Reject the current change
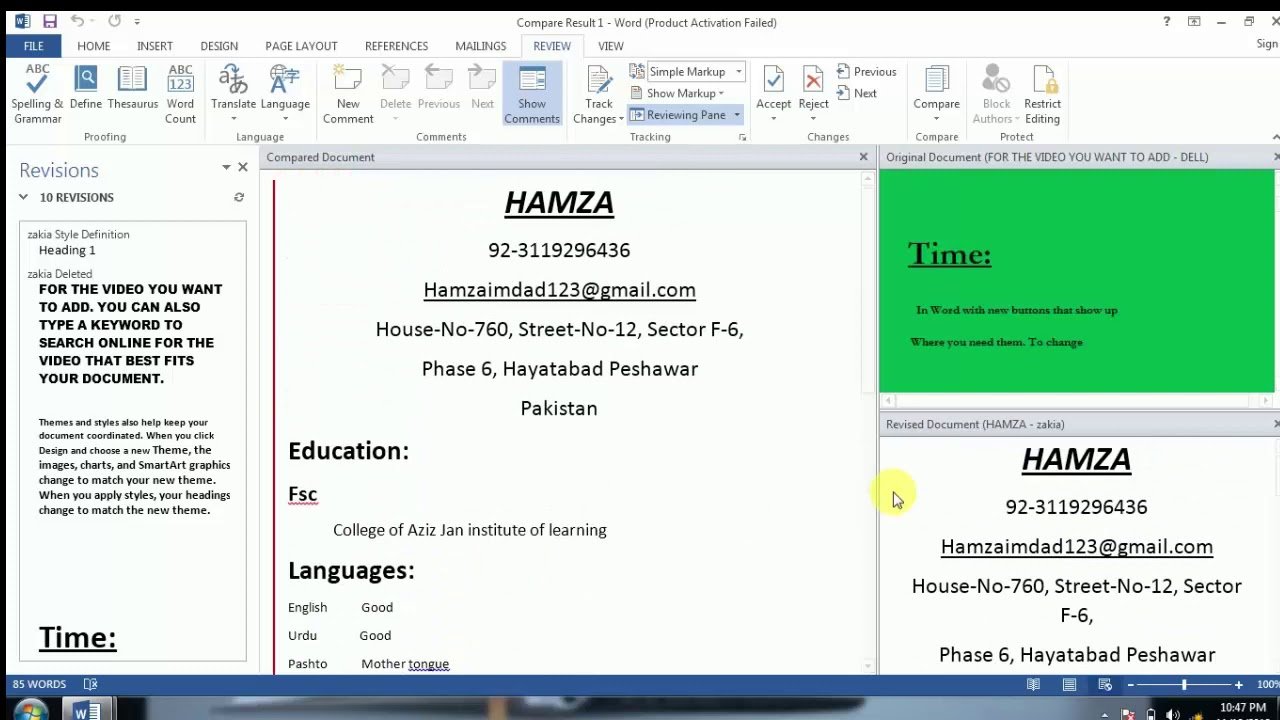1280x720 pixels. click(x=813, y=95)
